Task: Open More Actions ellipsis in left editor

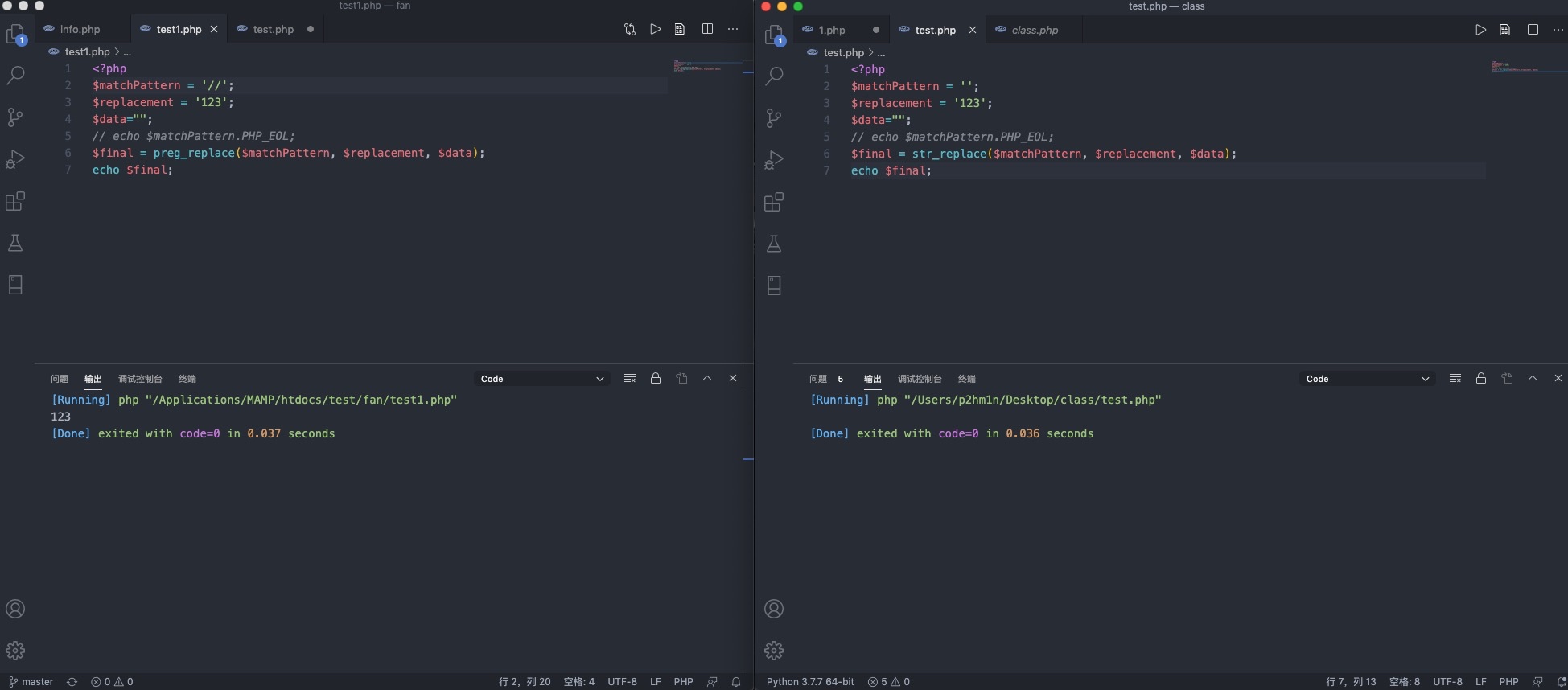Action: coord(733,29)
